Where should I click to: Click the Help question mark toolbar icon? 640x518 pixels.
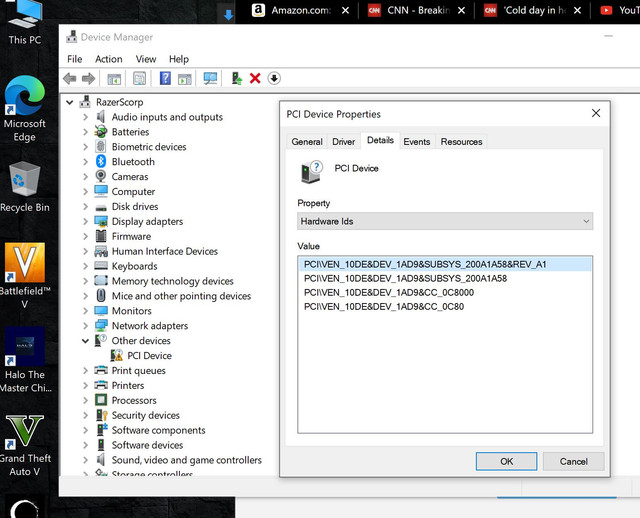click(165, 78)
